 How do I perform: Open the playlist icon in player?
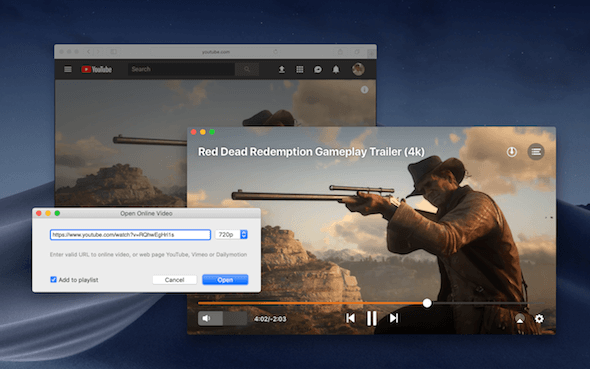[x=536, y=152]
